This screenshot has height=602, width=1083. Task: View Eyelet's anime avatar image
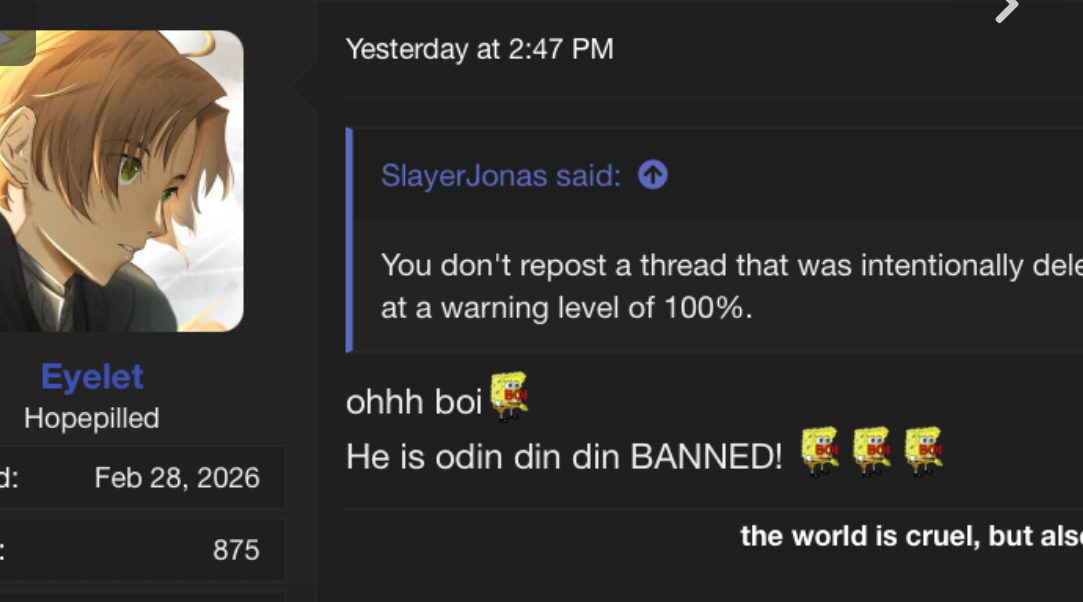point(122,181)
